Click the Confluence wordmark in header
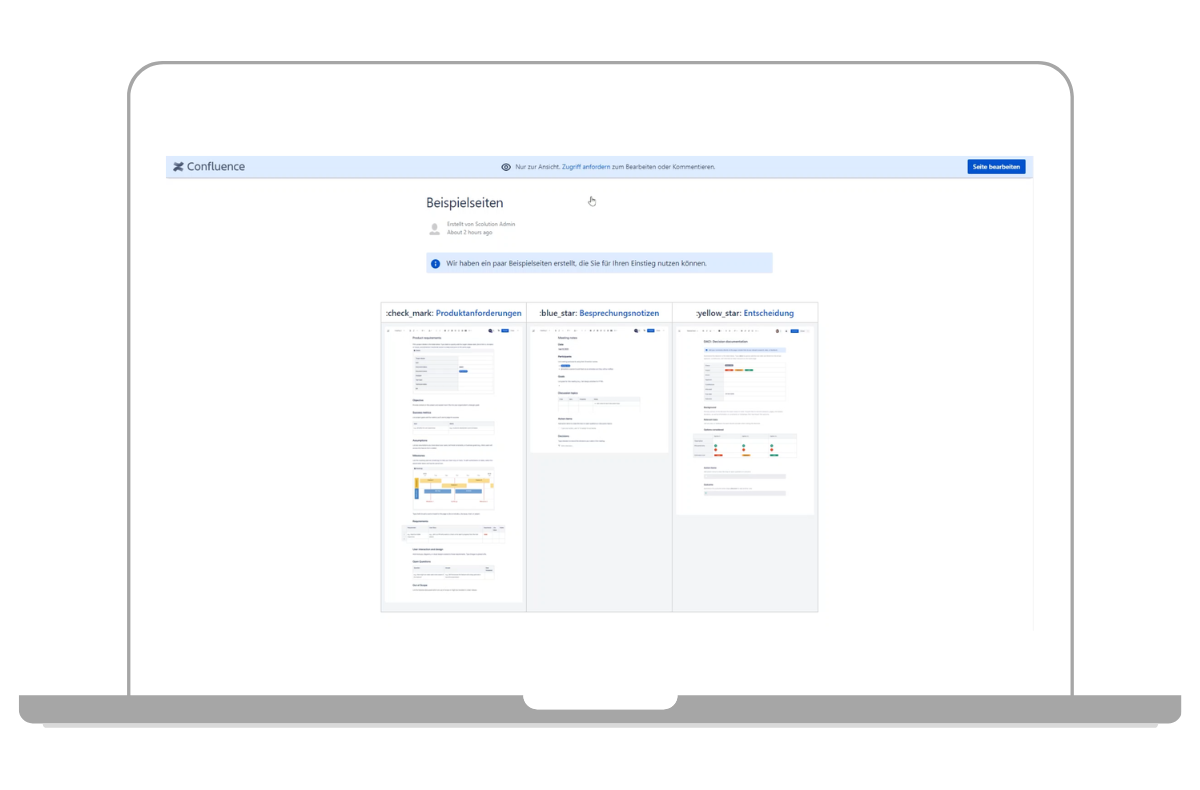 tap(216, 167)
